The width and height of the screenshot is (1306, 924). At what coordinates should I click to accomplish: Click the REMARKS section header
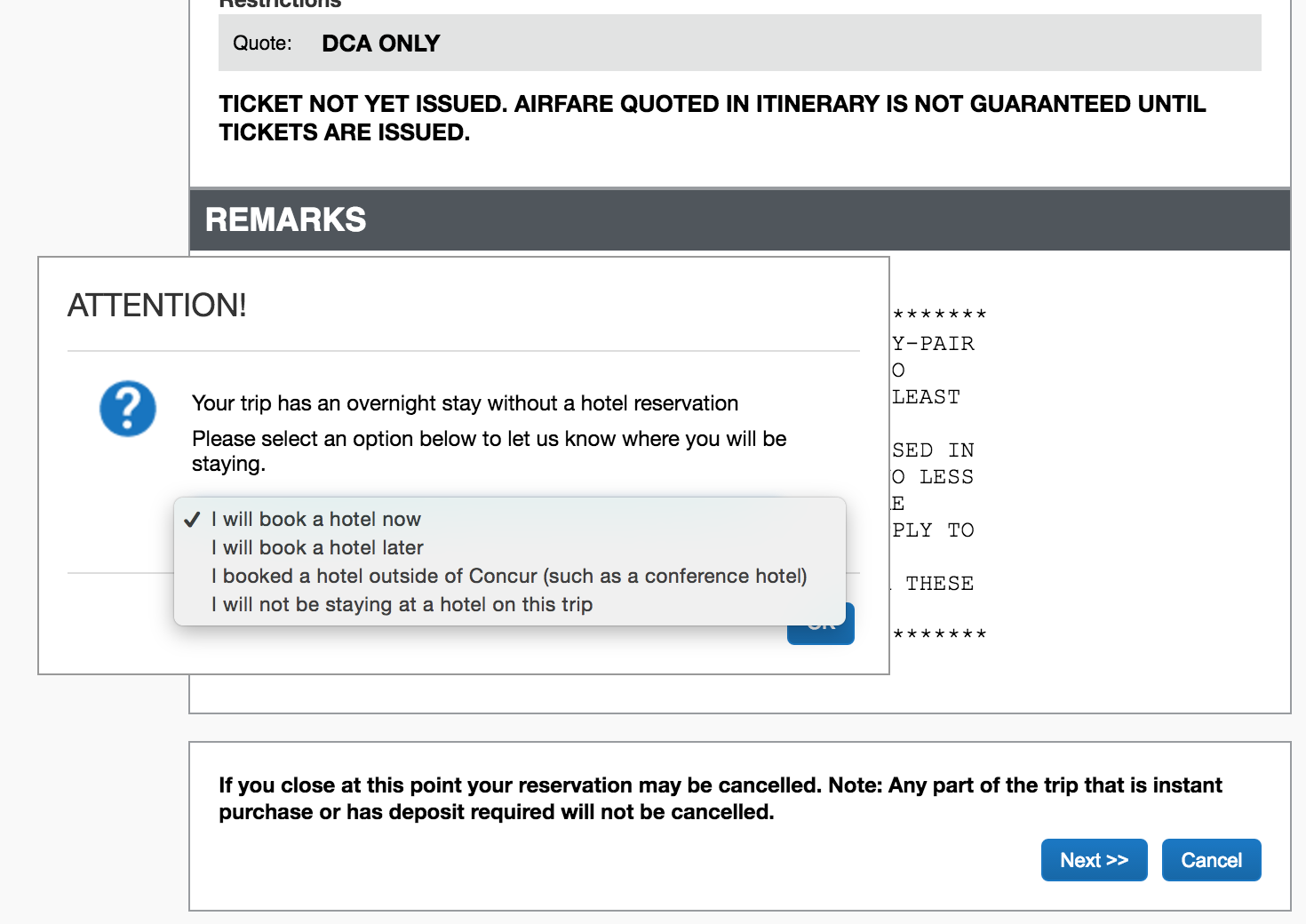285,219
